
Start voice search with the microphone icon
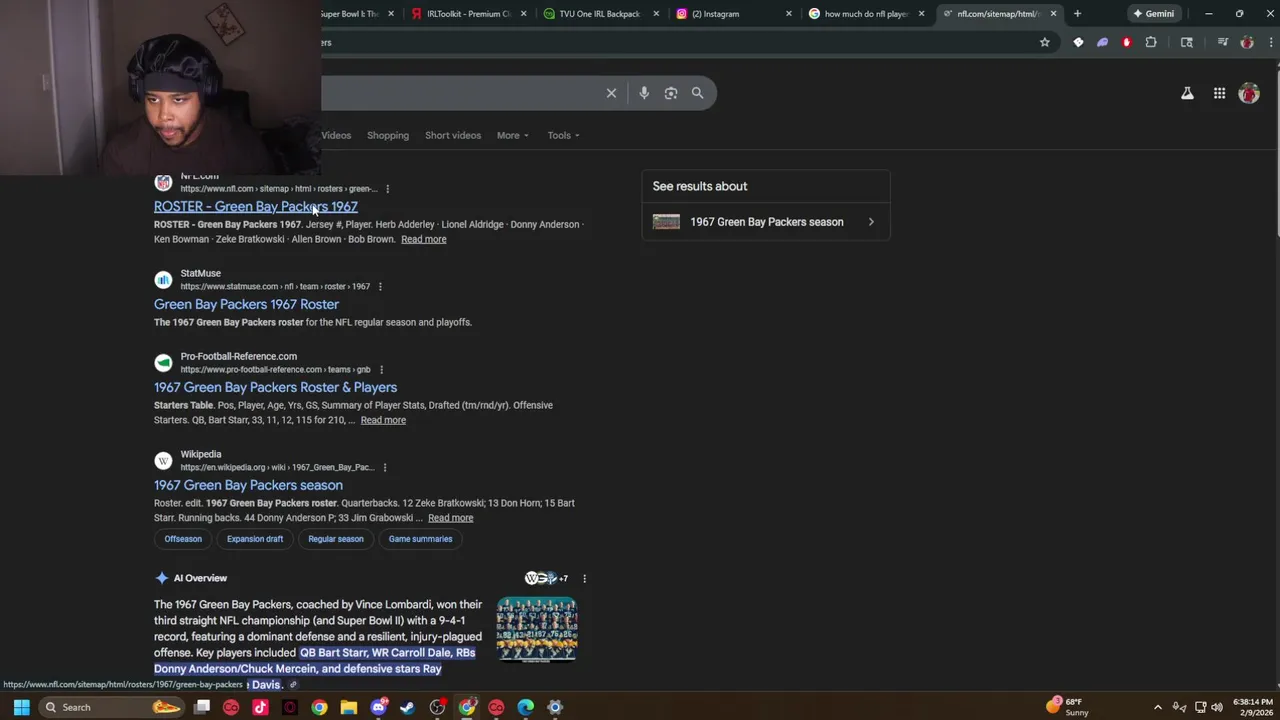pos(644,93)
